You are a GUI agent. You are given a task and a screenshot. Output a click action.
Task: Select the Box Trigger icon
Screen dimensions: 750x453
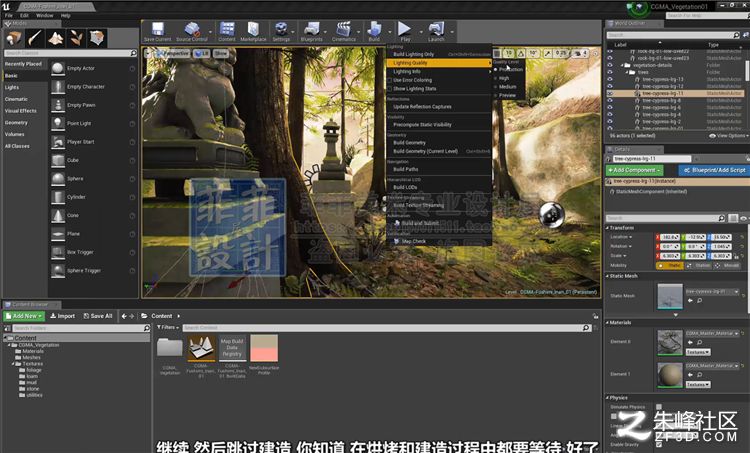tap(58, 252)
